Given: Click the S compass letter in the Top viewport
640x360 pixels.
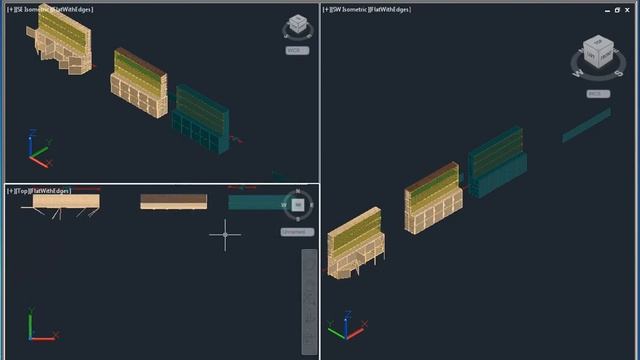Looking at the screenshot, I should pos(298,219).
